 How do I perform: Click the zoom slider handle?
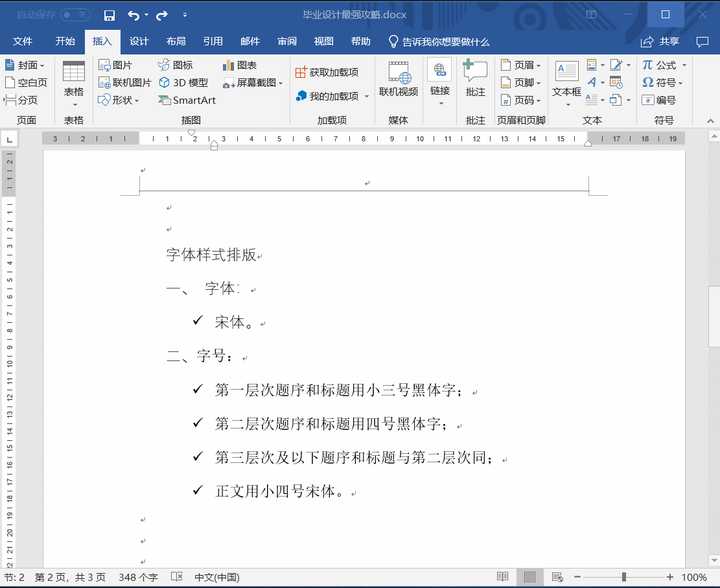point(624,577)
